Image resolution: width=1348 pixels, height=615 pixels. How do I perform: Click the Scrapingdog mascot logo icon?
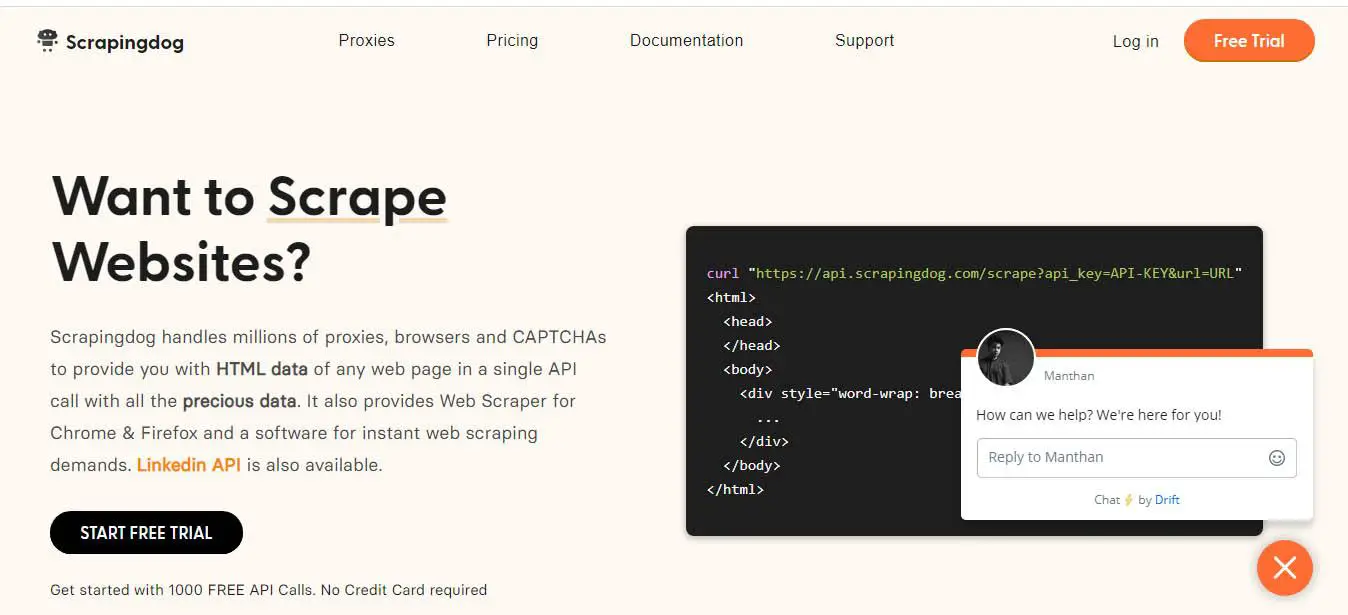tap(47, 41)
